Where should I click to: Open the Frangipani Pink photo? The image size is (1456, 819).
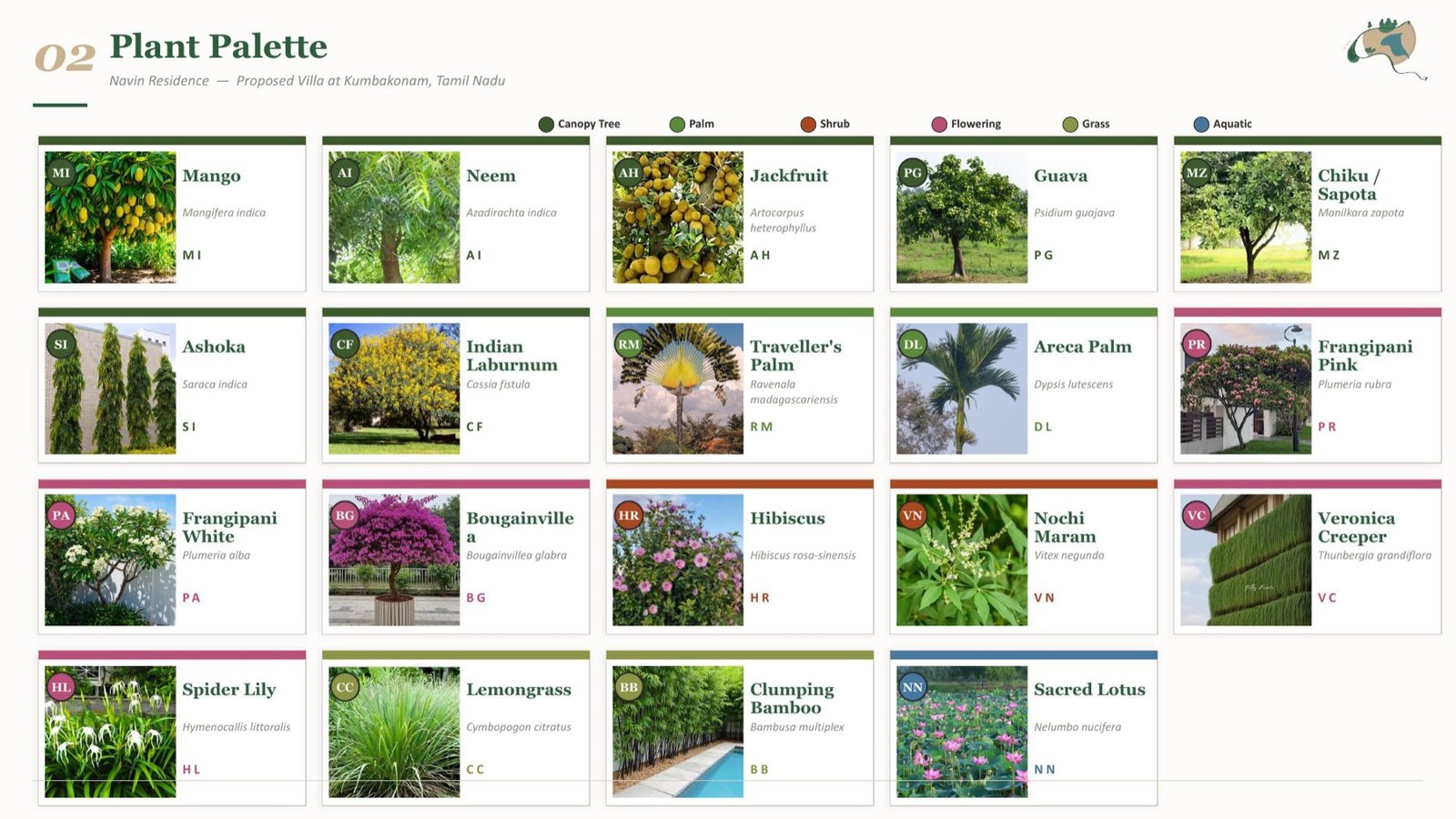click(1246, 389)
